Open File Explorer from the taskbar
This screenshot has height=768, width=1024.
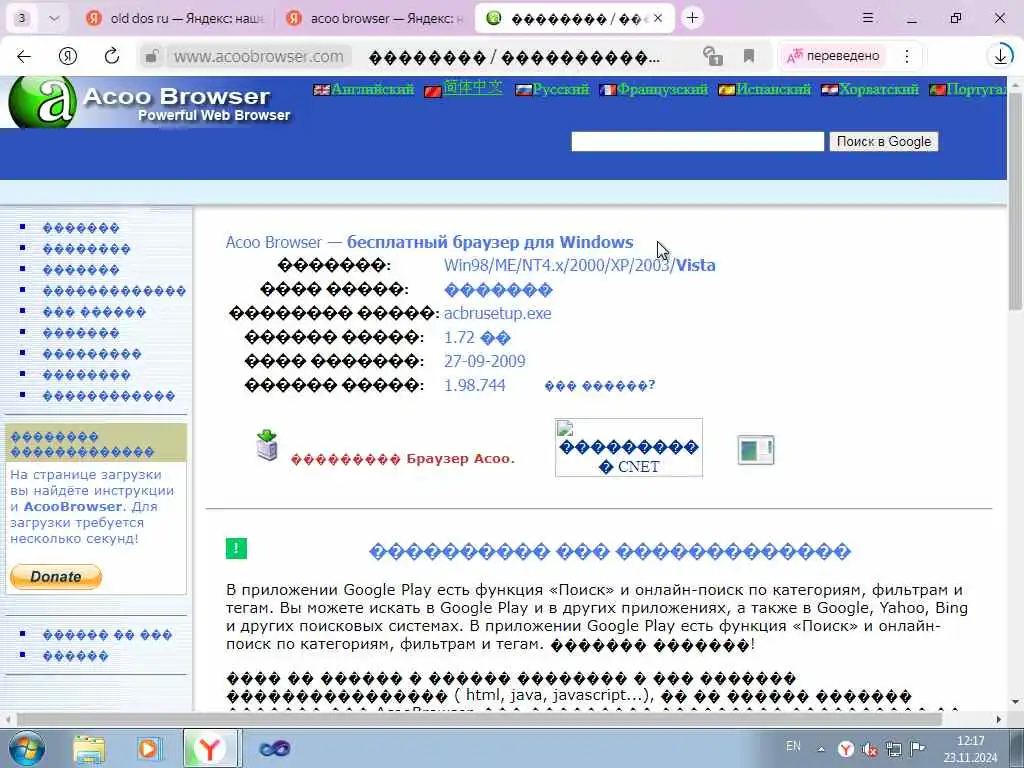click(x=89, y=749)
